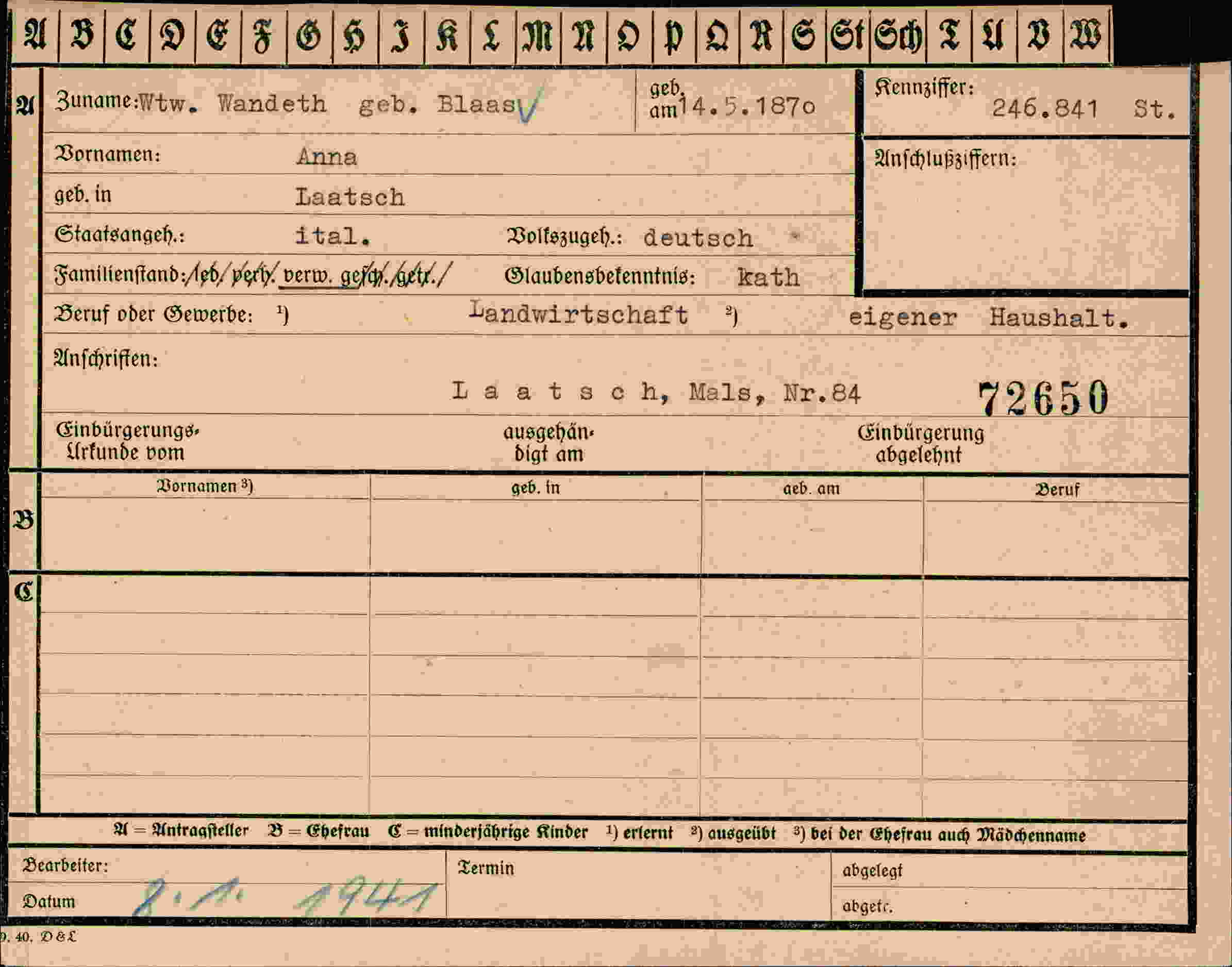Click the birth date '14.5.1870'
1232x967 pixels.
746,106
